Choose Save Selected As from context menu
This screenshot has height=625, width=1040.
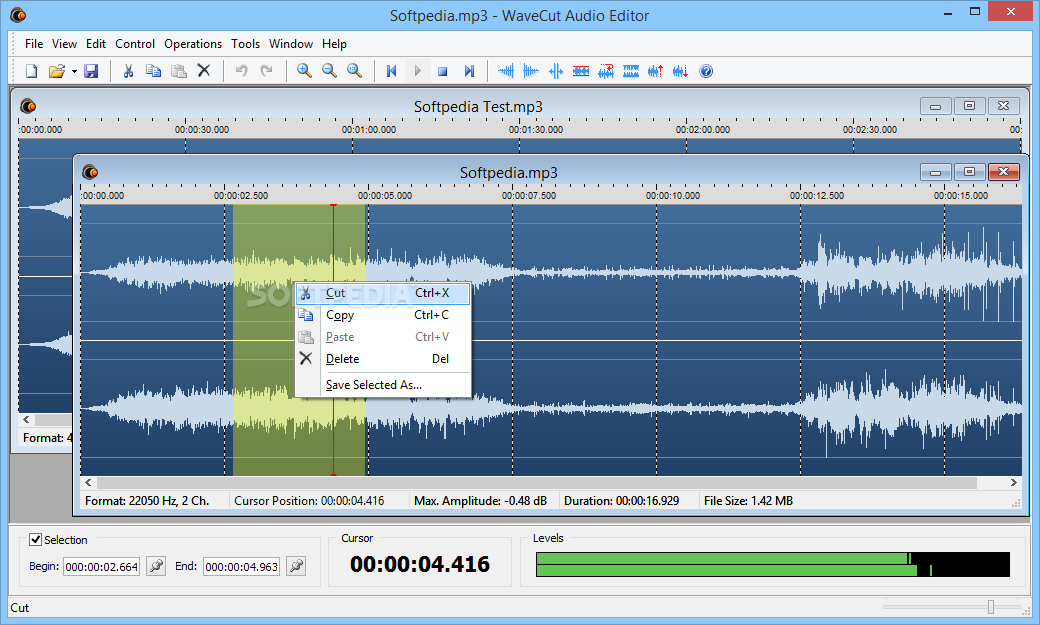coord(383,385)
